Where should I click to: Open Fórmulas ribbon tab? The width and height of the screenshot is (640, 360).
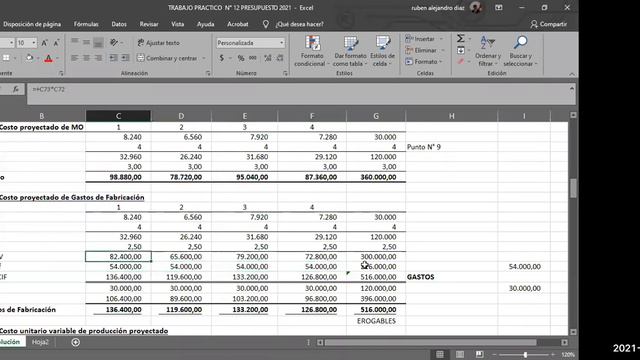pyautogui.click(x=86, y=24)
